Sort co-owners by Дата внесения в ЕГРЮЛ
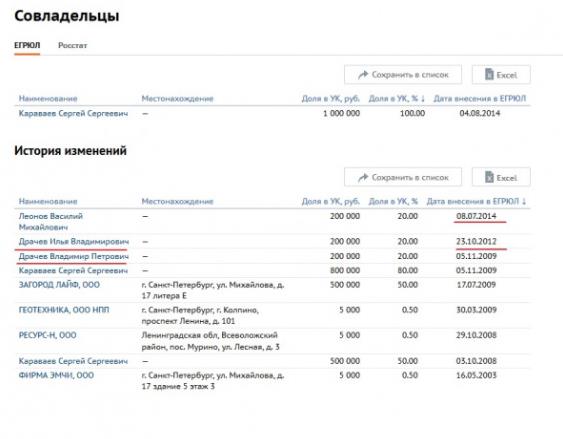This screenshot has height=439, width=563. (x=480, y=98)
